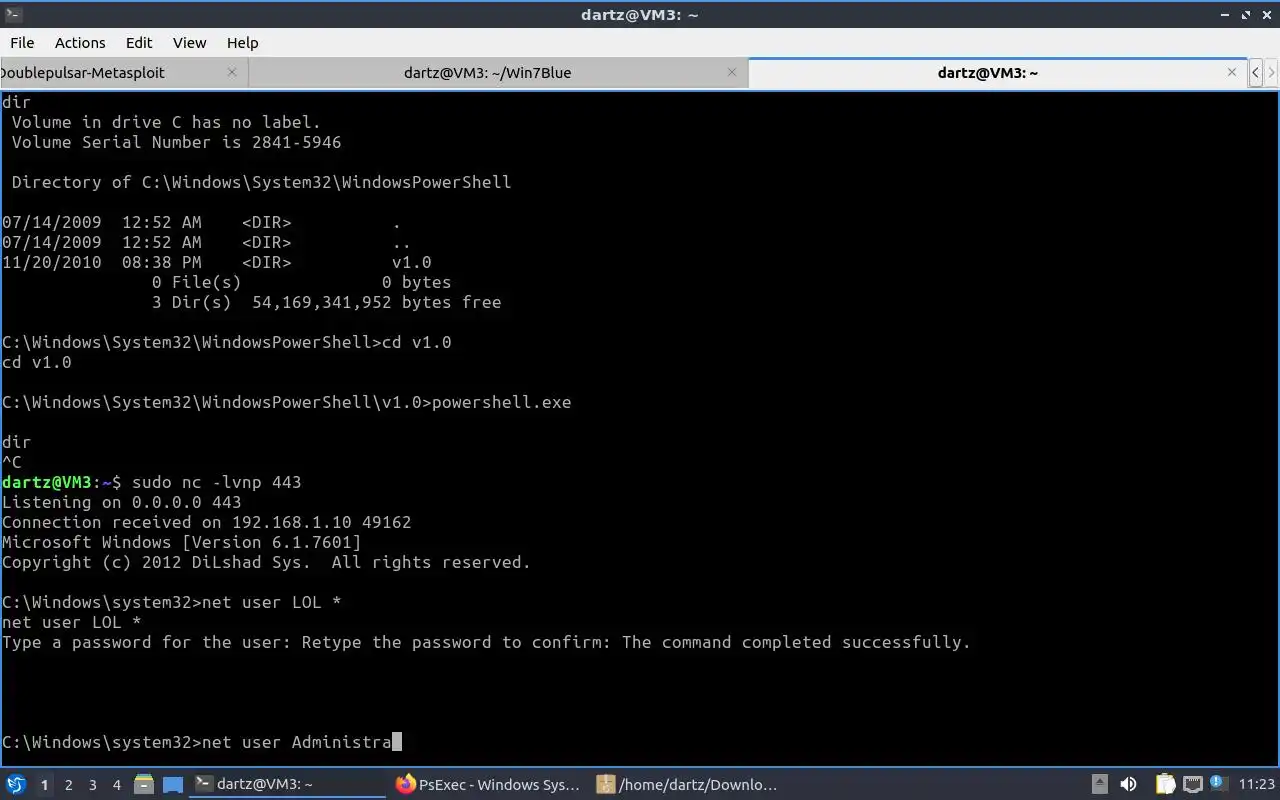Viewport: 1280px width, 800px height.
Task: Open the Edit menu
Action: (x=139, y=42)
